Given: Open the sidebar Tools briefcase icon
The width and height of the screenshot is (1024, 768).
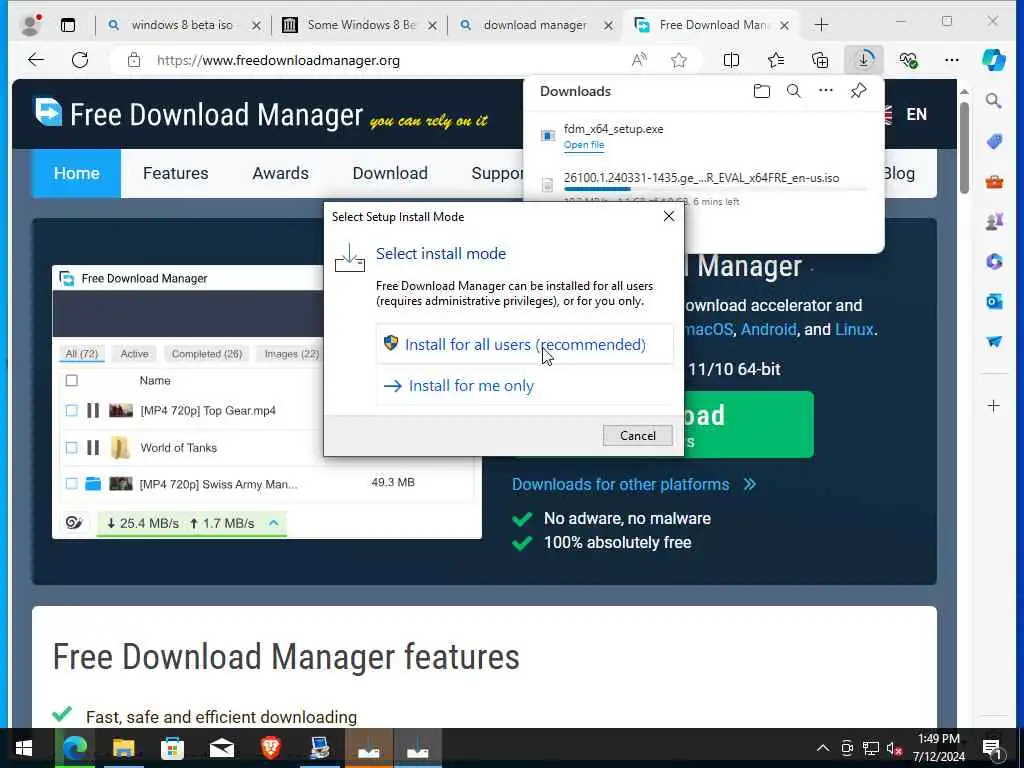Looking at the screenshot, I should click(994, 182).
